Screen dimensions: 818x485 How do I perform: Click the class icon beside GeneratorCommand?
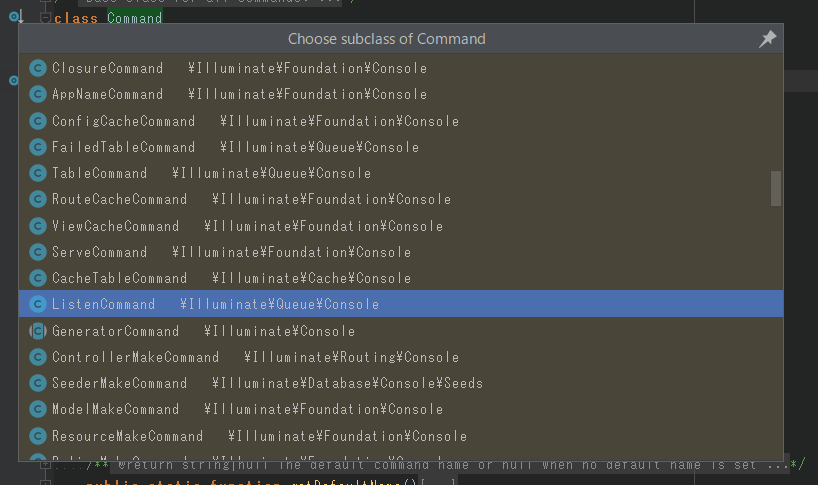click(x=38, y=331)
